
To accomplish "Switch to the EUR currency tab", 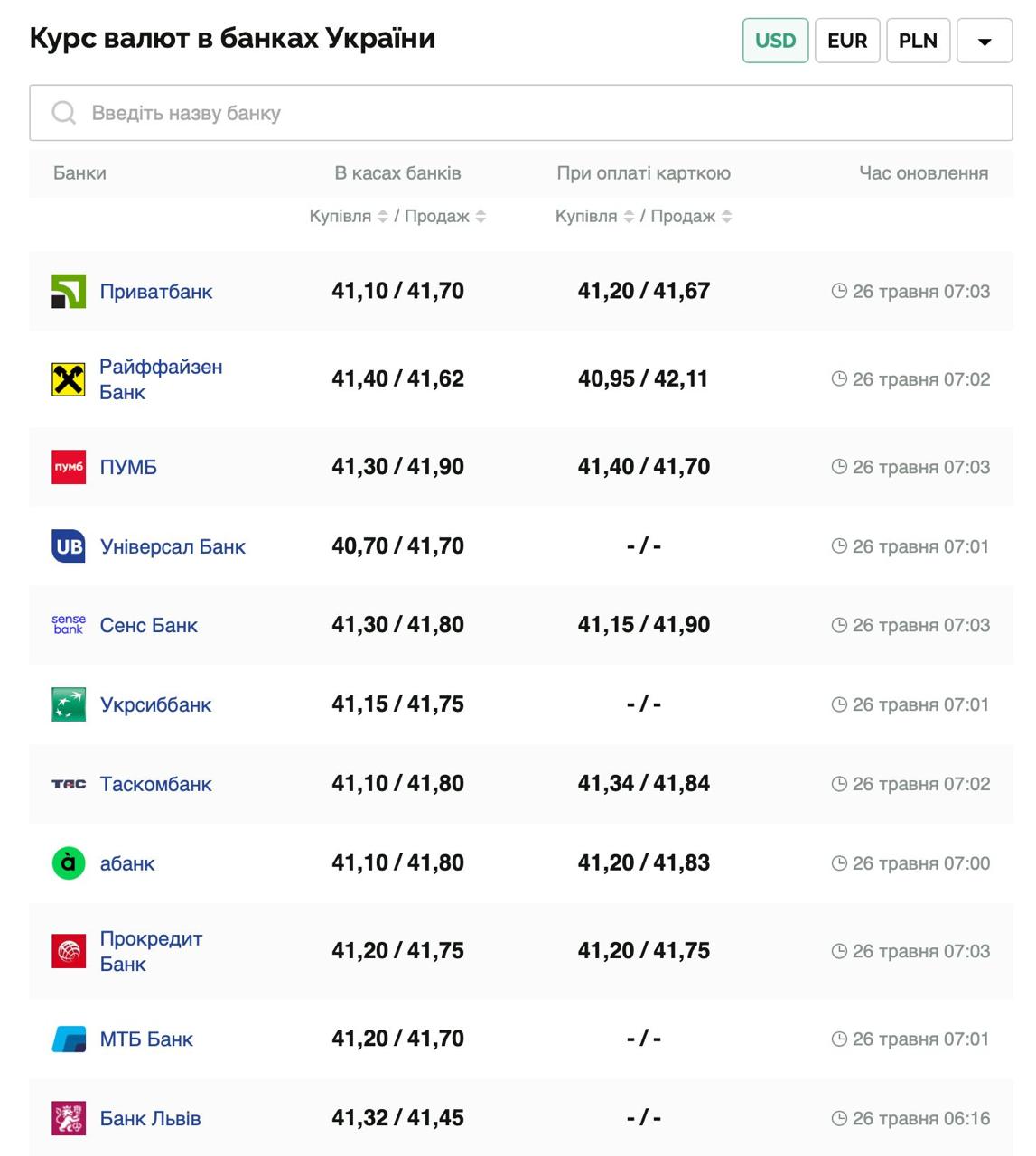I will (846, 41).
